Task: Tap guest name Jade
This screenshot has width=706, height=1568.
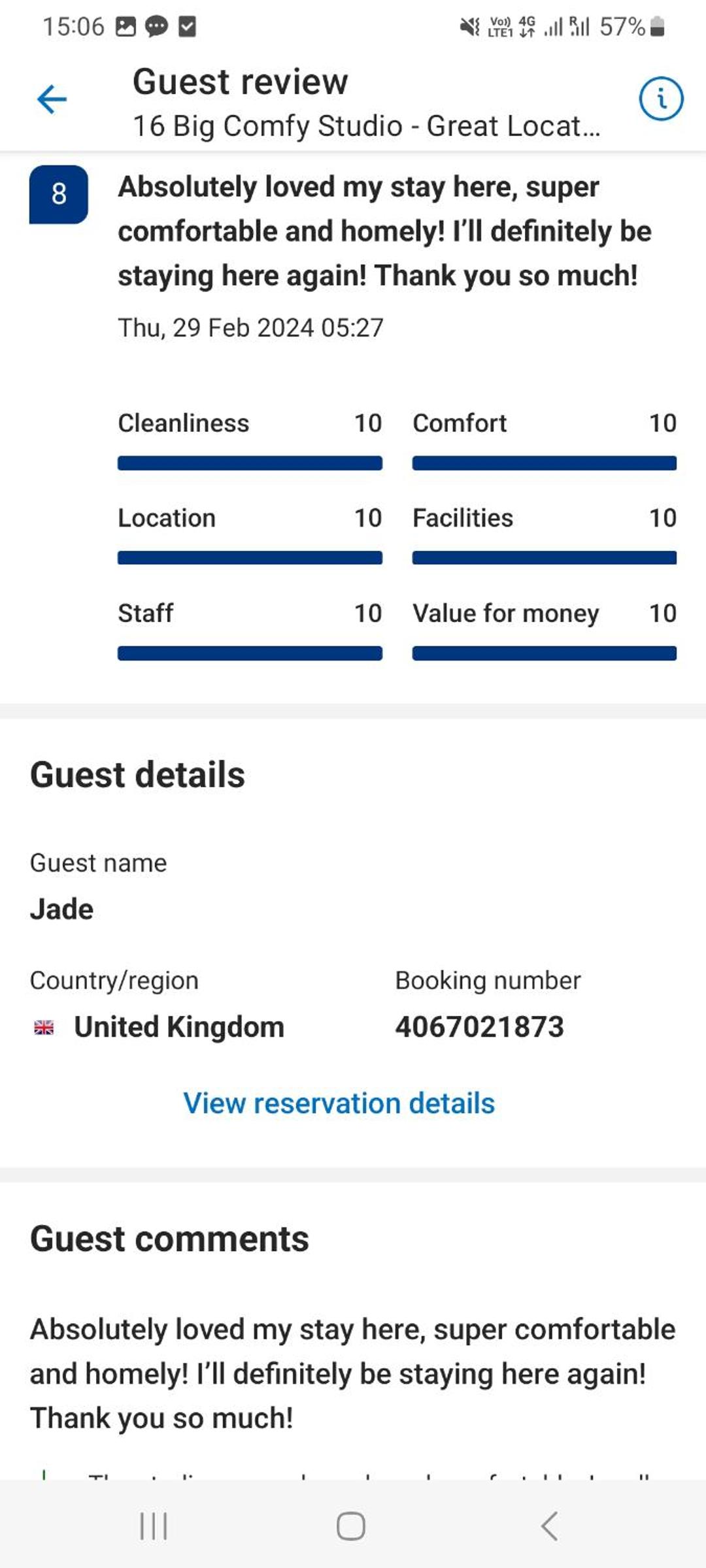Action: pos(62,909)
